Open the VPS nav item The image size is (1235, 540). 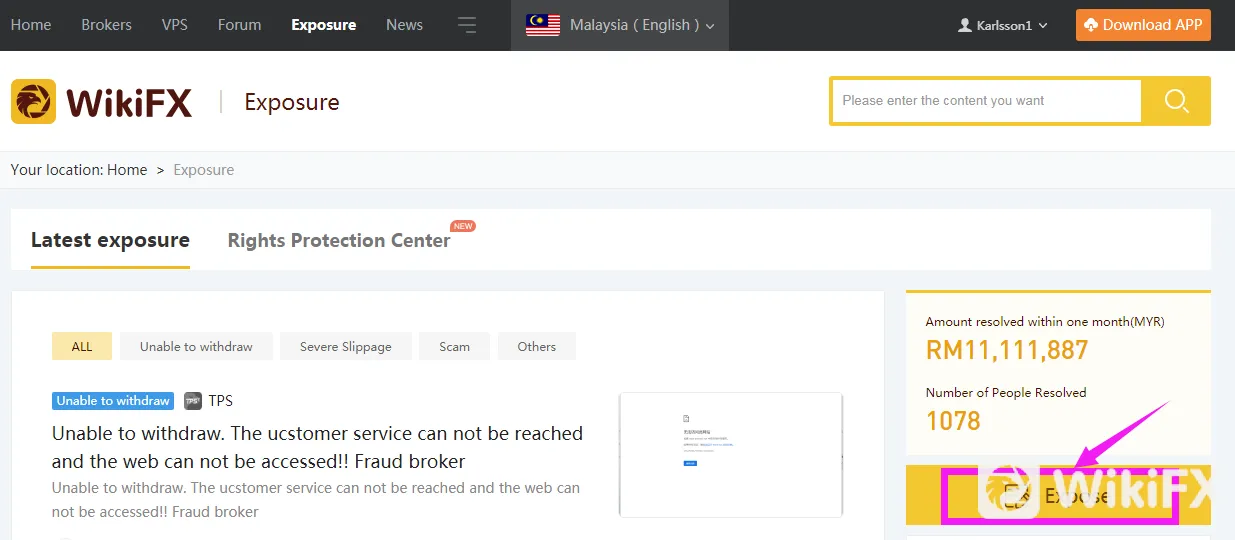click(x=175, y=25)
